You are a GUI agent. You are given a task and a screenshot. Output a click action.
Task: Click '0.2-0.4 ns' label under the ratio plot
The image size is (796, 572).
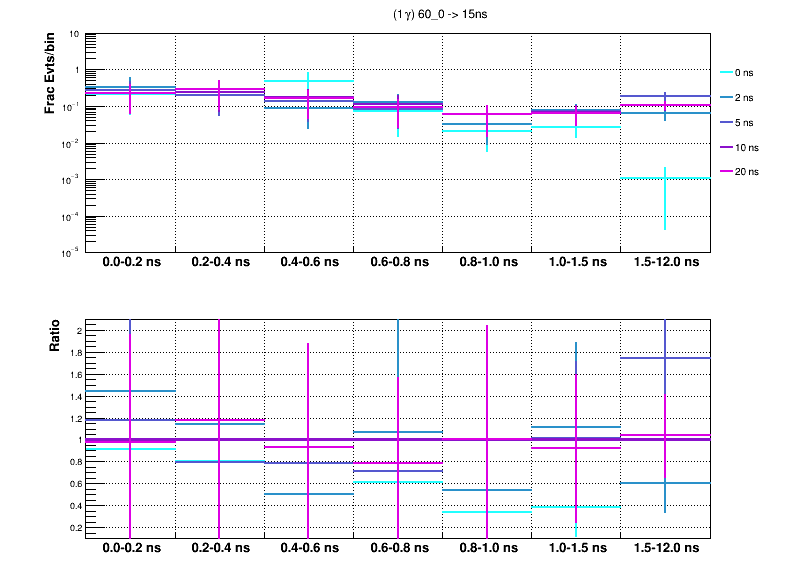[x=220, y=549]
